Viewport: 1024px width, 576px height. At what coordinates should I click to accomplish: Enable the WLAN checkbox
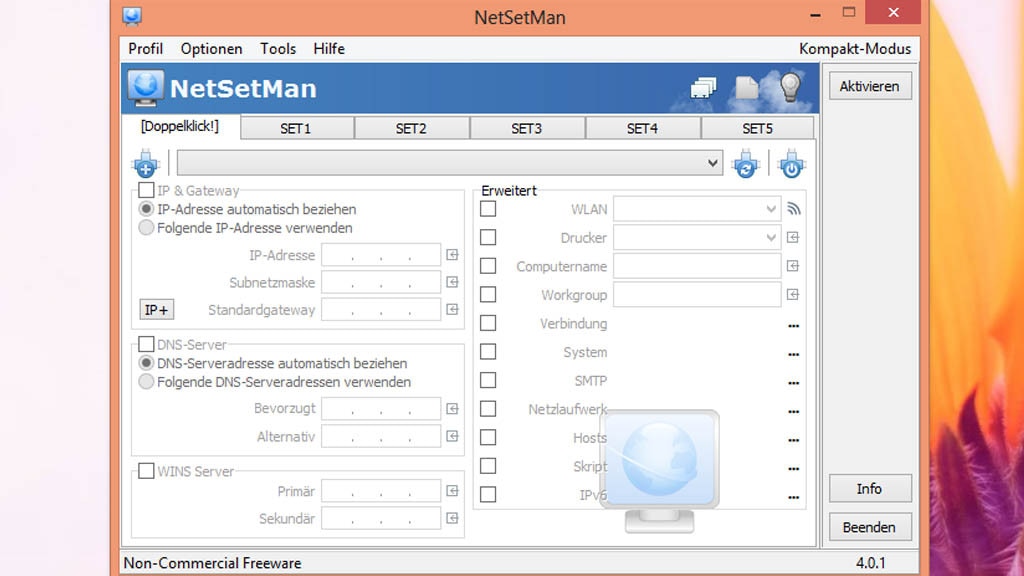488,208
